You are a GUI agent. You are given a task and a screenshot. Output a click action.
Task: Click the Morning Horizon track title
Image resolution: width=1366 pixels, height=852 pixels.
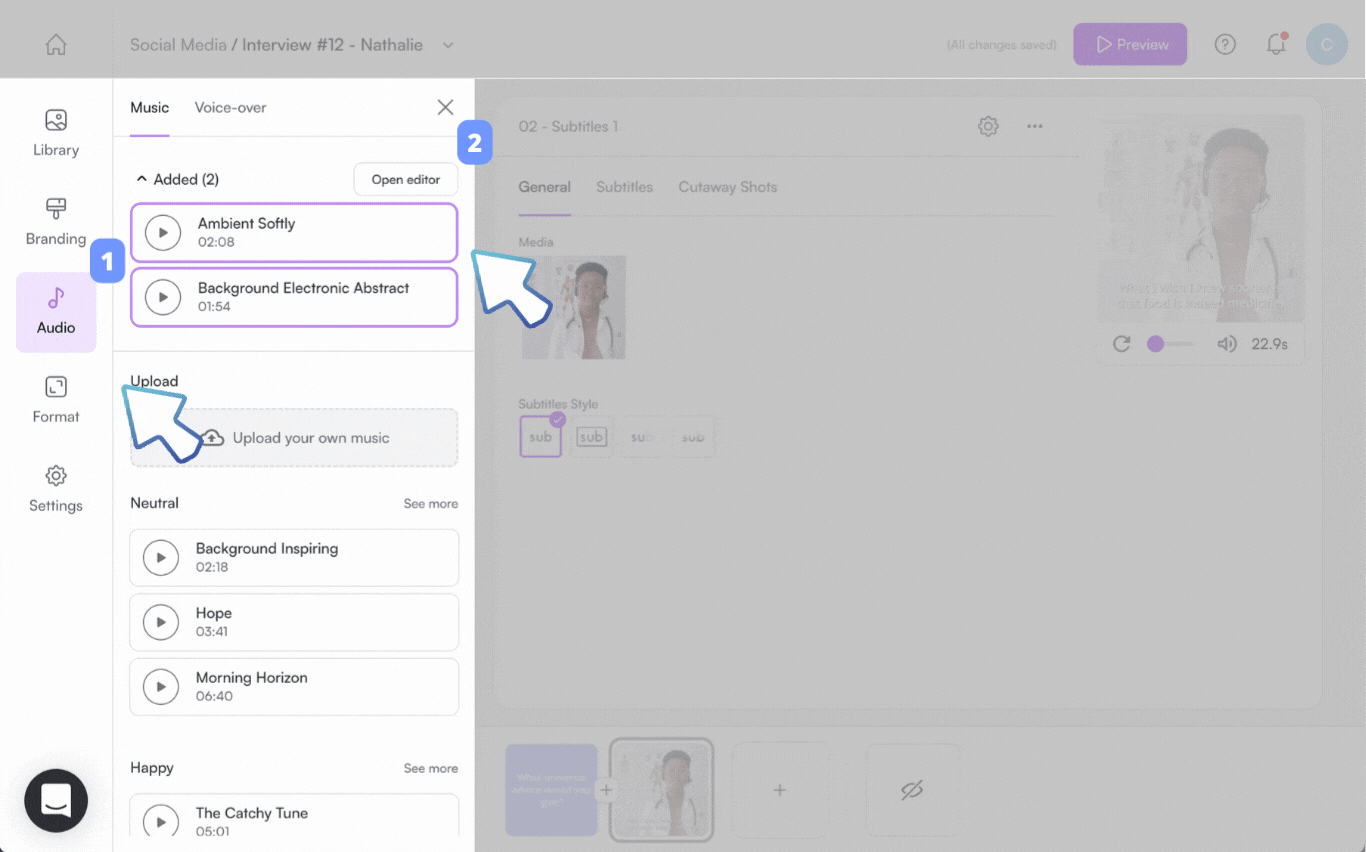pyautogui.click(x=252, y=678)
